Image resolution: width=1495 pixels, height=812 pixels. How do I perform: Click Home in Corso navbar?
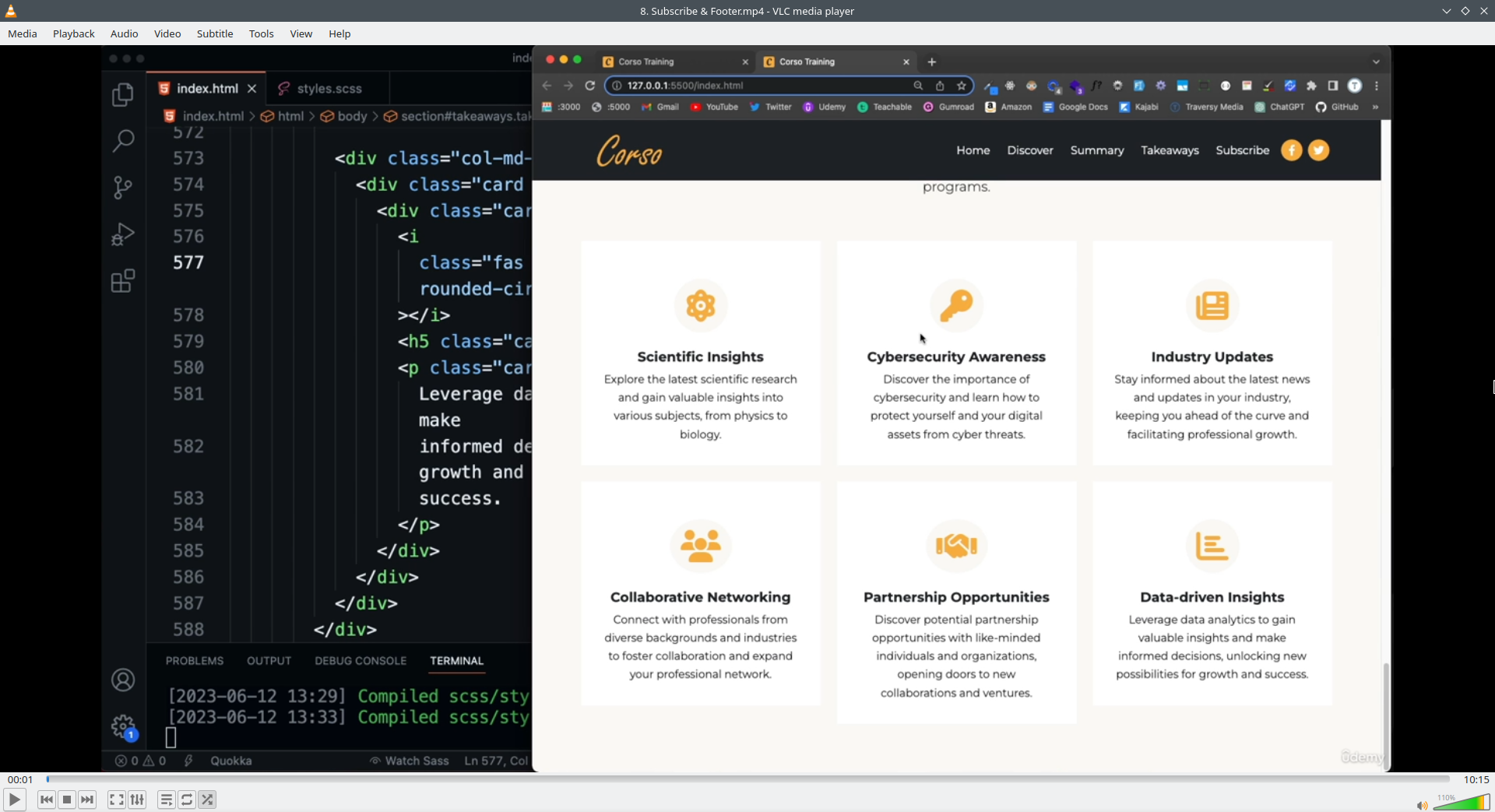click(973, 150)
